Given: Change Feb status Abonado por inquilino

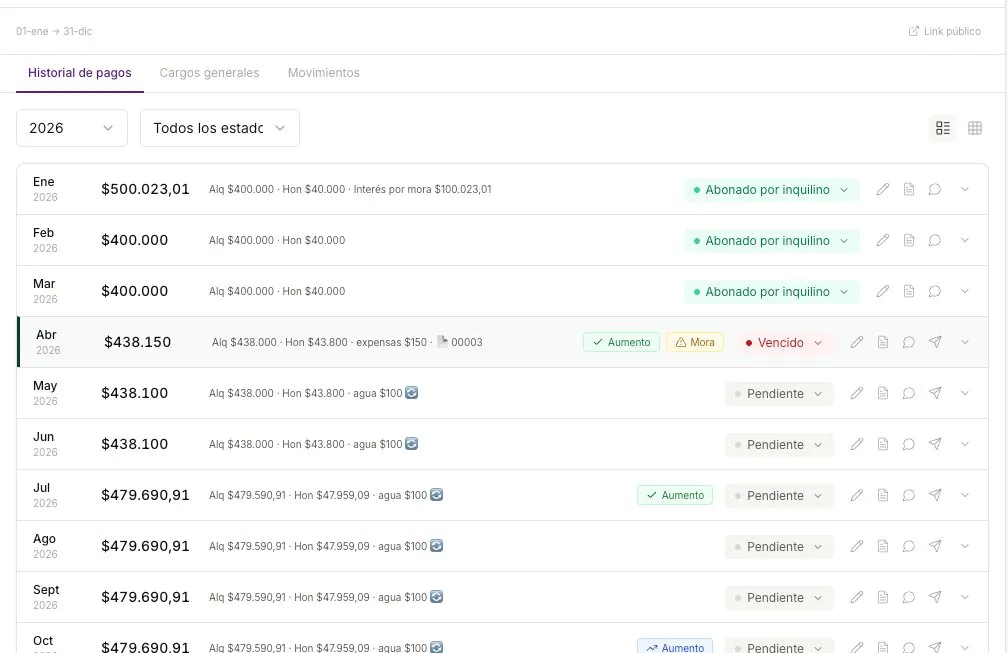Looking at the screenshot, I should coord(771,240).
